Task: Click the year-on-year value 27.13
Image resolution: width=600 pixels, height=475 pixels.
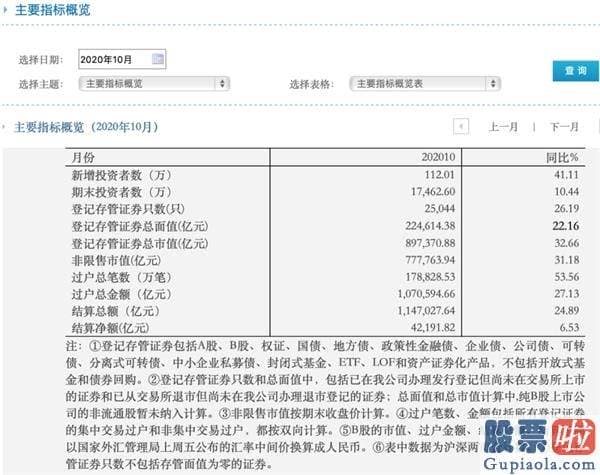Action: (x=567, y=294)
